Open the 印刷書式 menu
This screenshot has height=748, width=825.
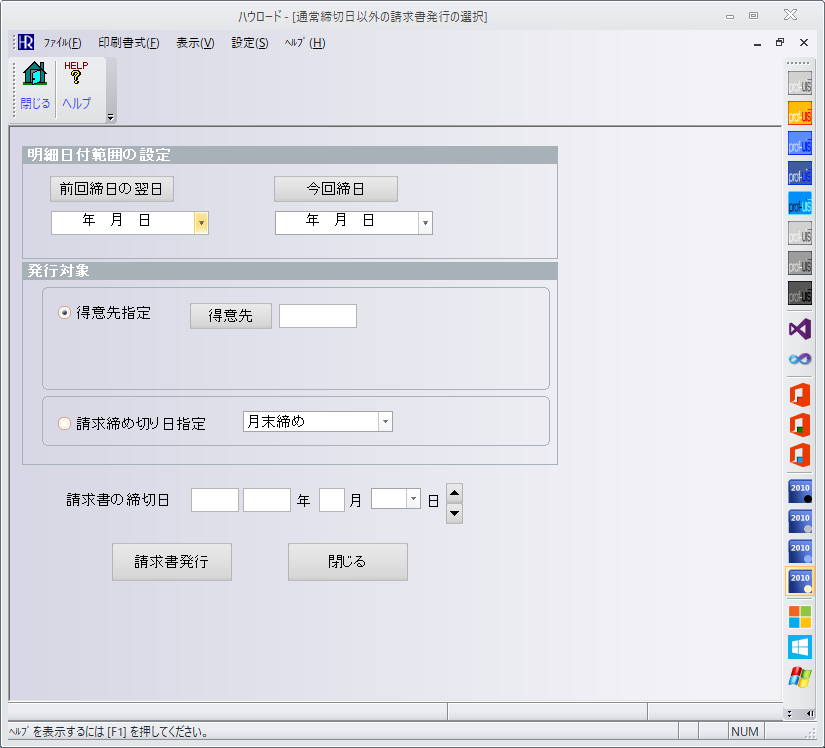coord(128,43)
